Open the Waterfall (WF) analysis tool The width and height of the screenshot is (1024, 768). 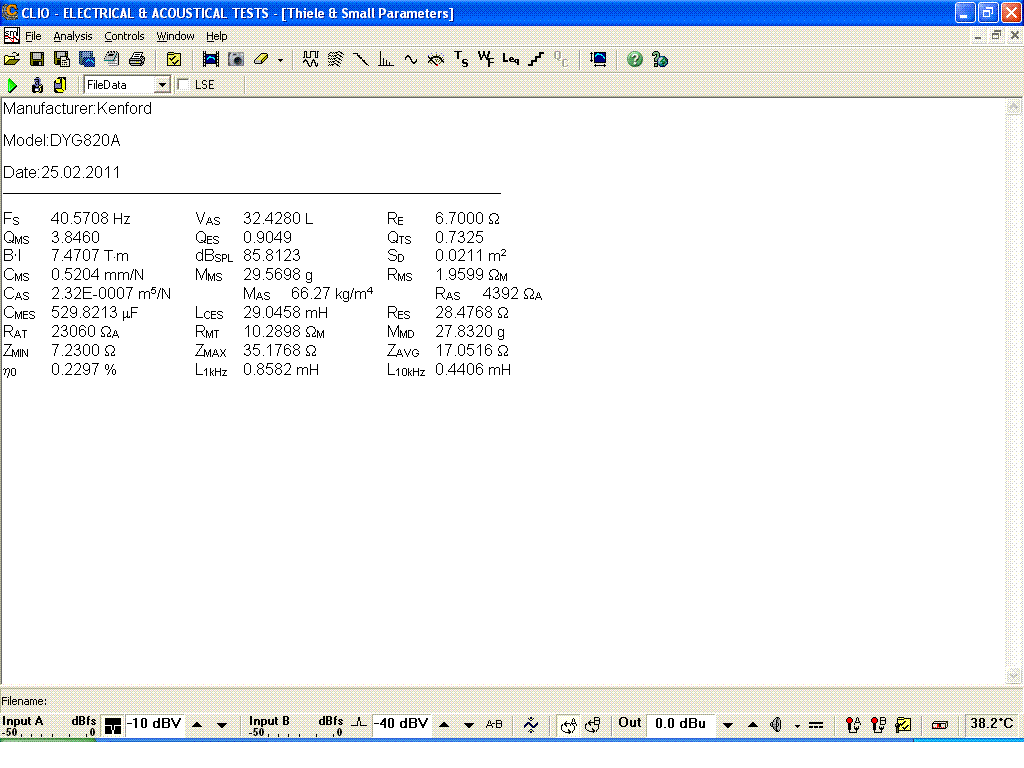486,60
